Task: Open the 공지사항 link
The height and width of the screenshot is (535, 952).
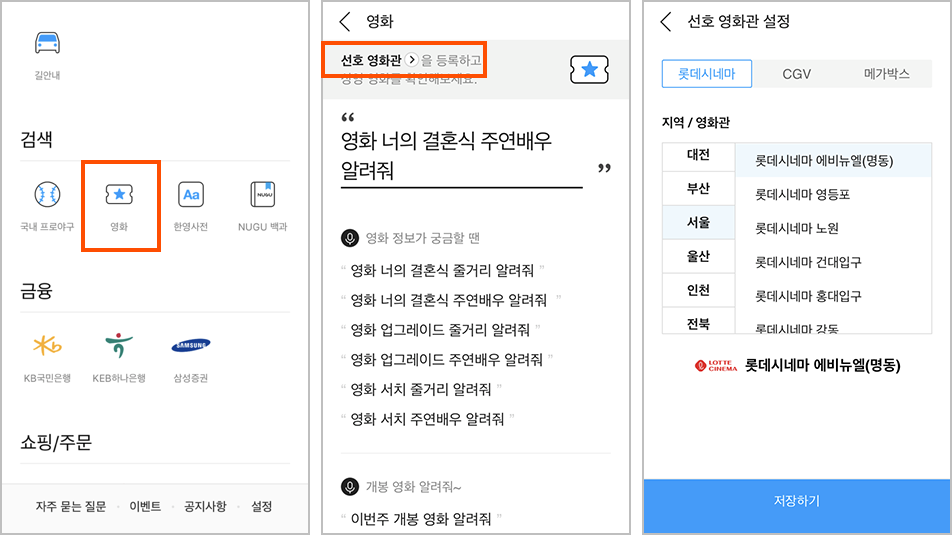Action: tap(205, 506)
